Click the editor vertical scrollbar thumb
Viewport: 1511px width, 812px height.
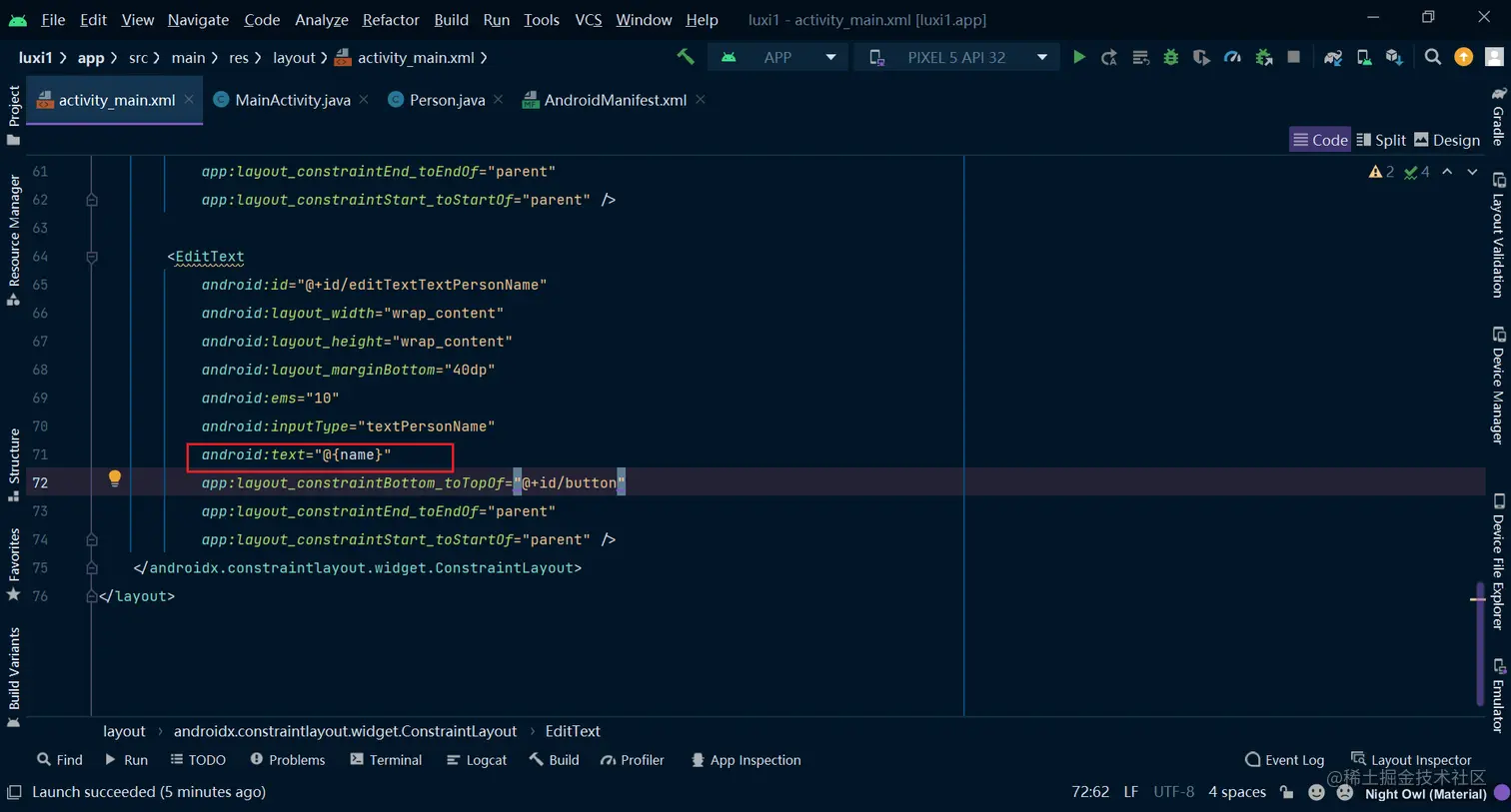pos(1479,644)
